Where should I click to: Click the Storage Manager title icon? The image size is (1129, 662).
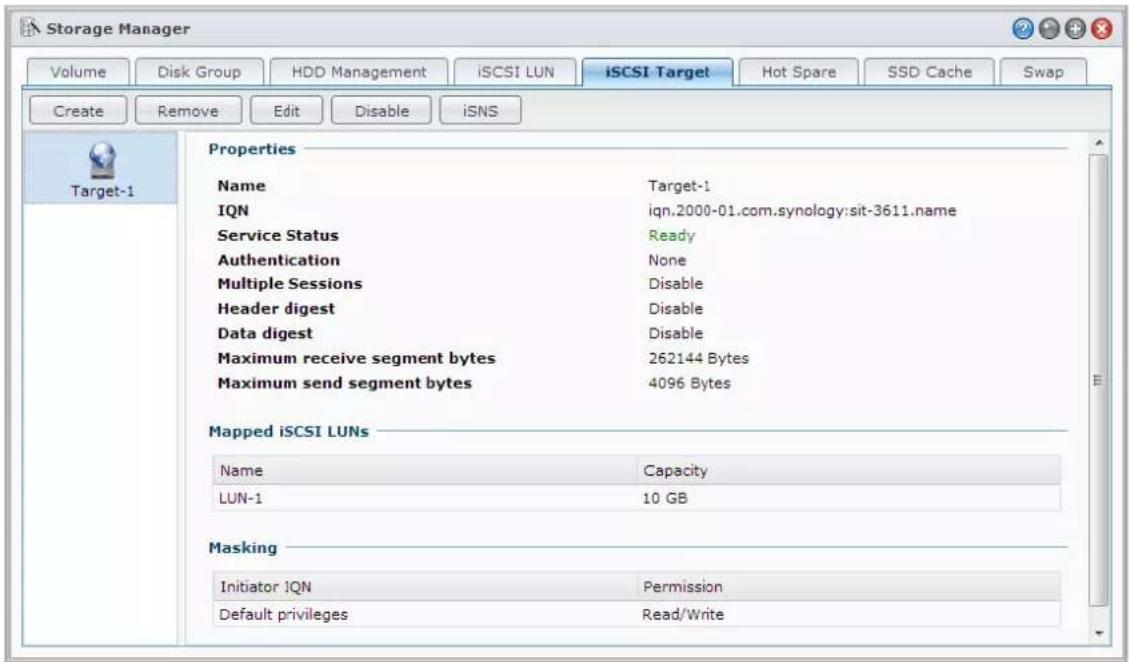(30, 28)
